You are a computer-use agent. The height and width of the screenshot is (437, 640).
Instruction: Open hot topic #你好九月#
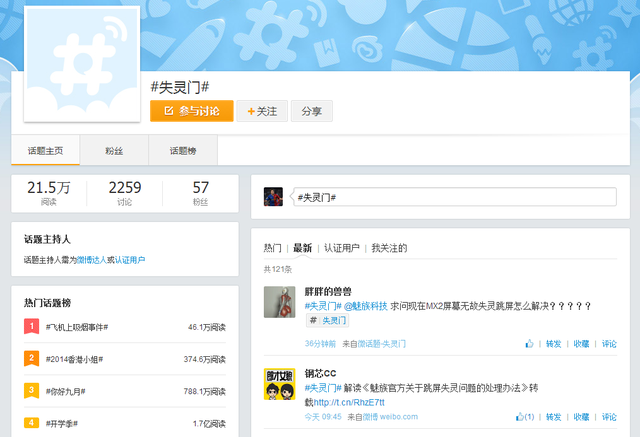coord(65,391)
